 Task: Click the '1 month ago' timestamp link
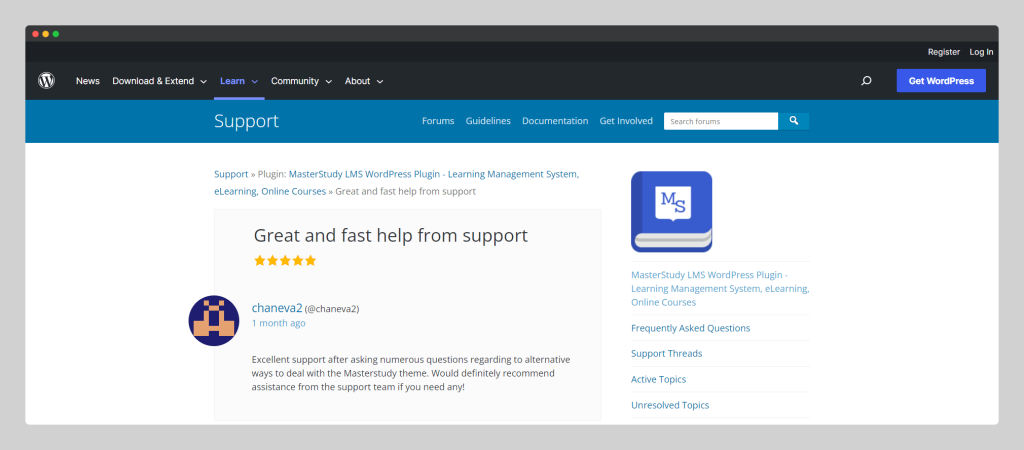(278, 323)
